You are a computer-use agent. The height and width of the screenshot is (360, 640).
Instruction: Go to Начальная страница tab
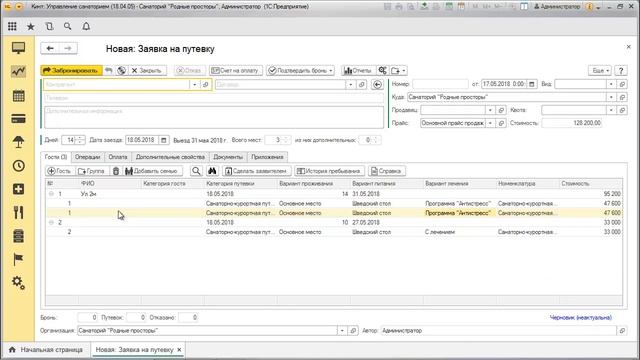(x=47, y=350)
